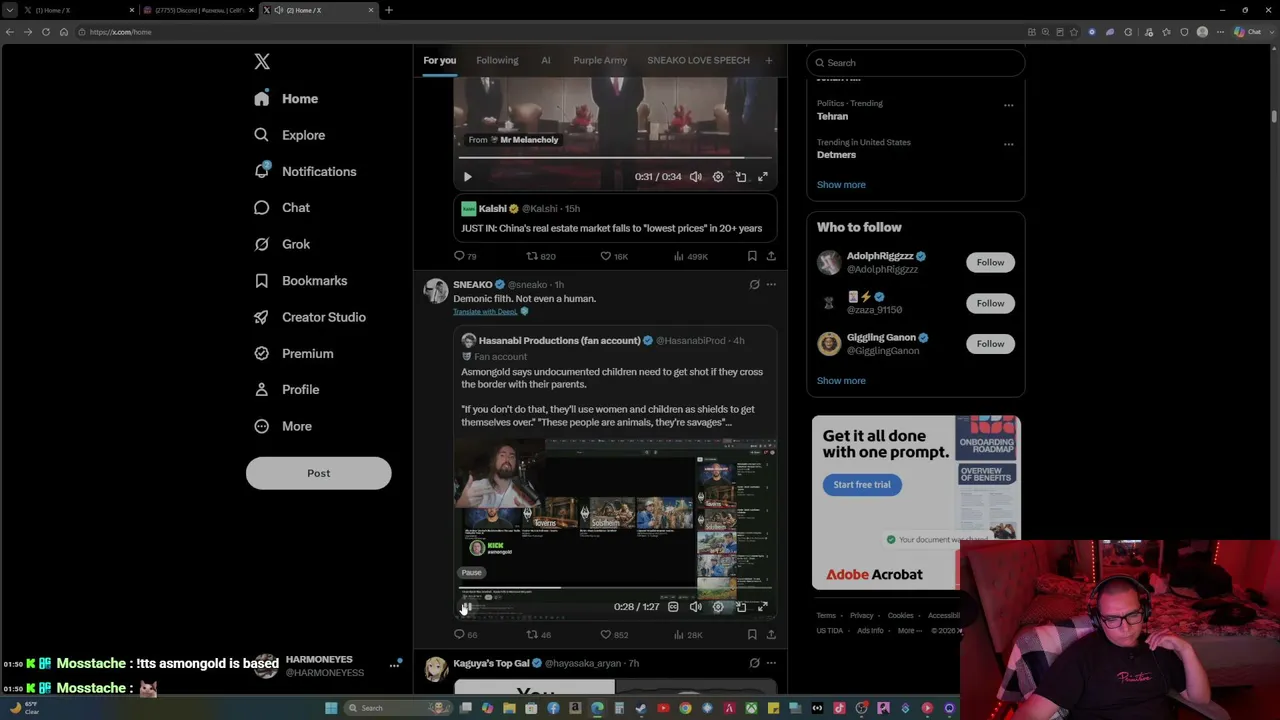
Task: Follow AdolphRiggzzz
Action: [x=990, y=262]
